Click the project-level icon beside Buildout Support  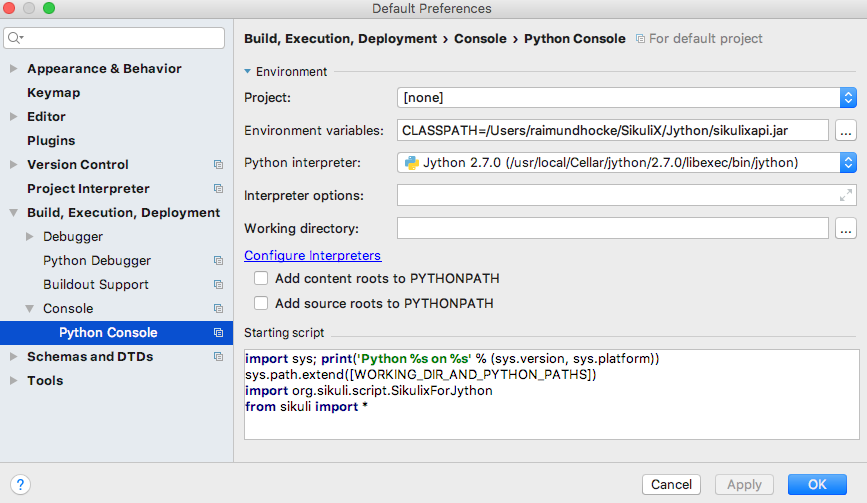coord(218,285)
